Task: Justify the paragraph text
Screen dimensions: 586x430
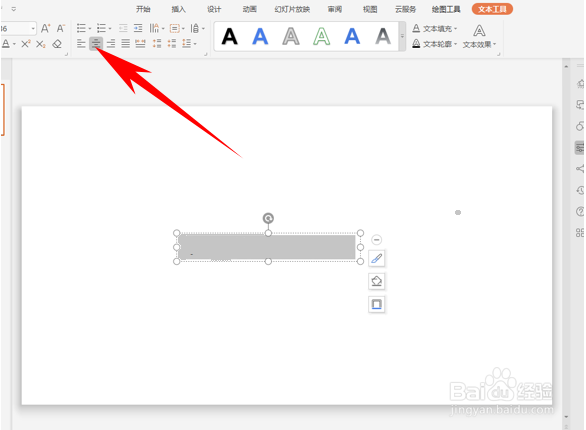Action: tap(126, 44)
